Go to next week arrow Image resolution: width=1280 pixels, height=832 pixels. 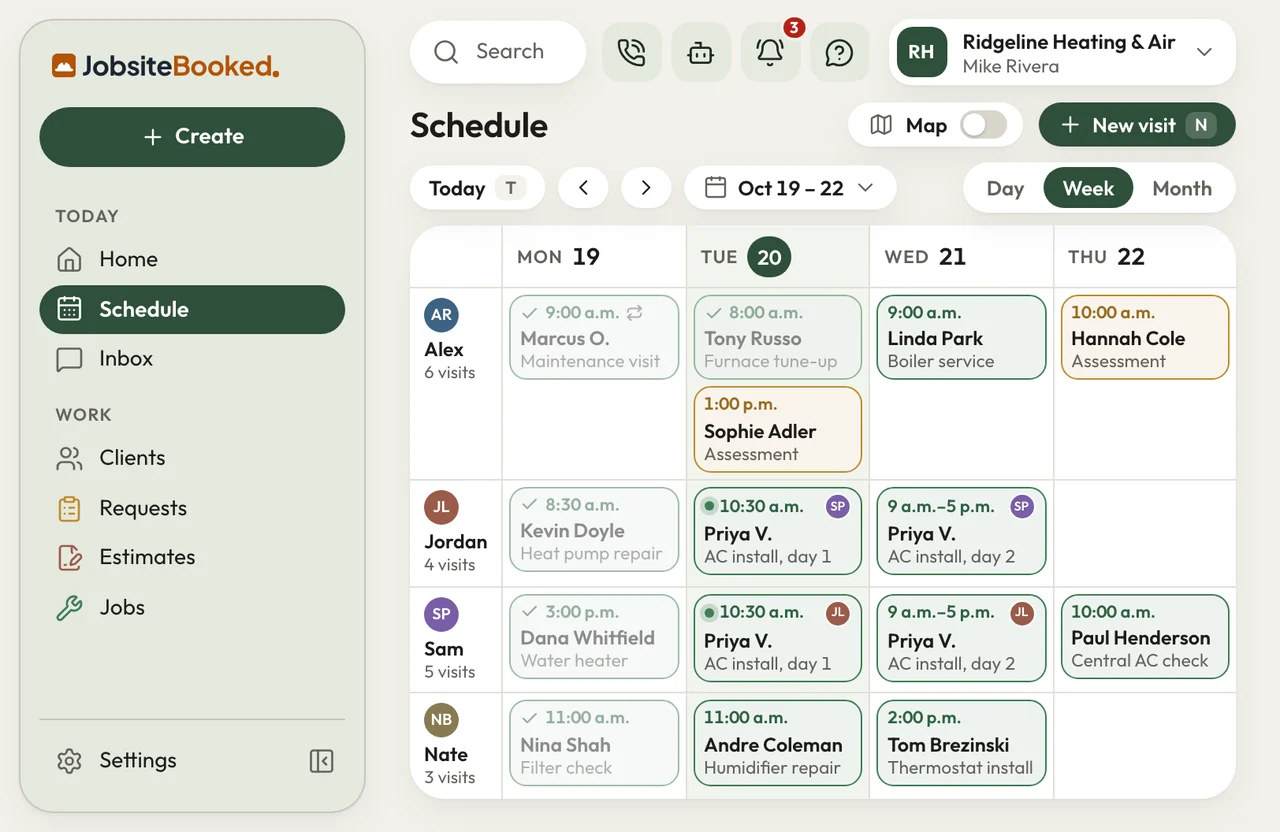coord(646,188)
